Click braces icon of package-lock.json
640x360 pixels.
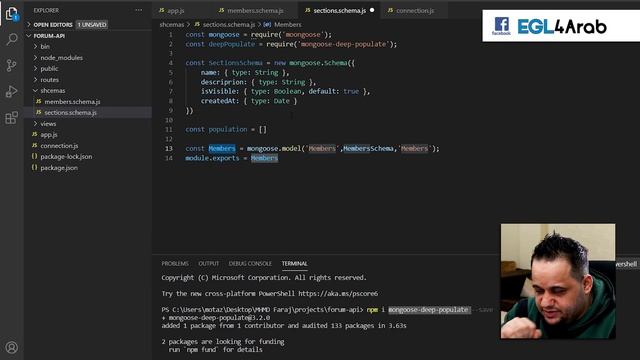click(35, 156)
